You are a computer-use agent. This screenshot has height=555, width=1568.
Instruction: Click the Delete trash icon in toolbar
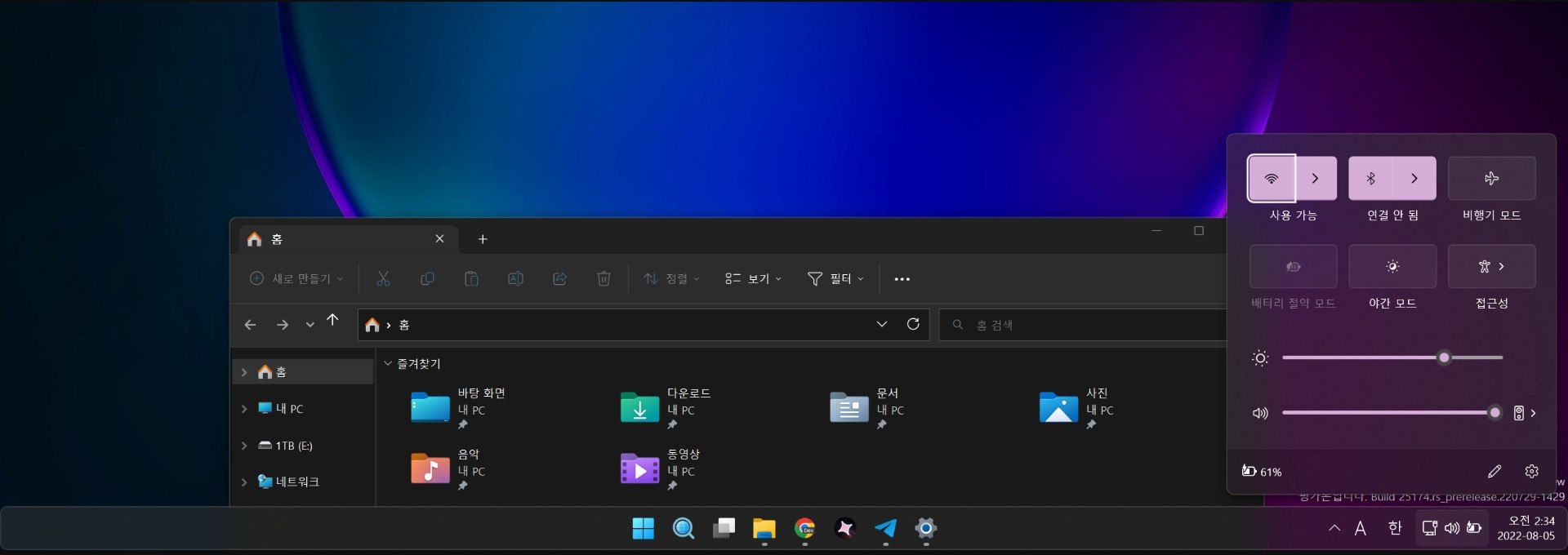[x=604, y=279]
